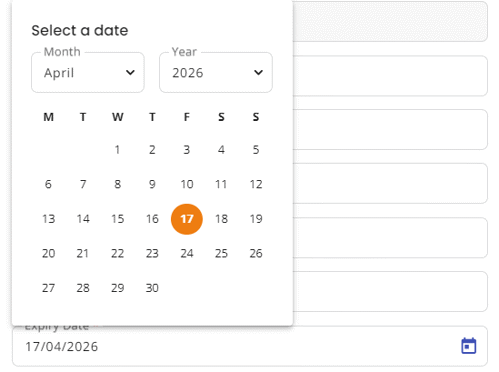The image size is (499, 372).
Task: Select date 24 on the calendar
Action: click(187, 254)
